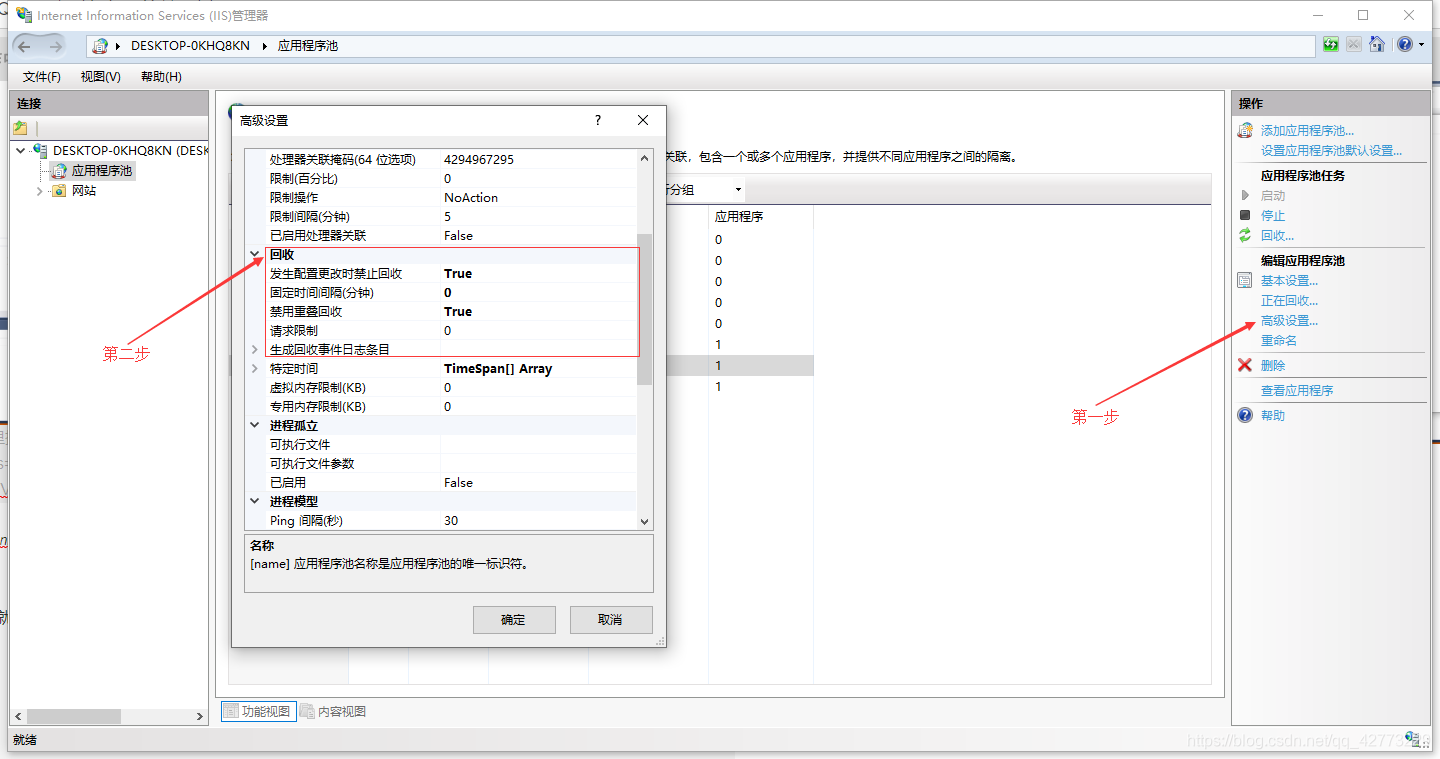1440x759 pixels.
Task: Expand the 网站 tree node
Action: (x=40, y=191)
